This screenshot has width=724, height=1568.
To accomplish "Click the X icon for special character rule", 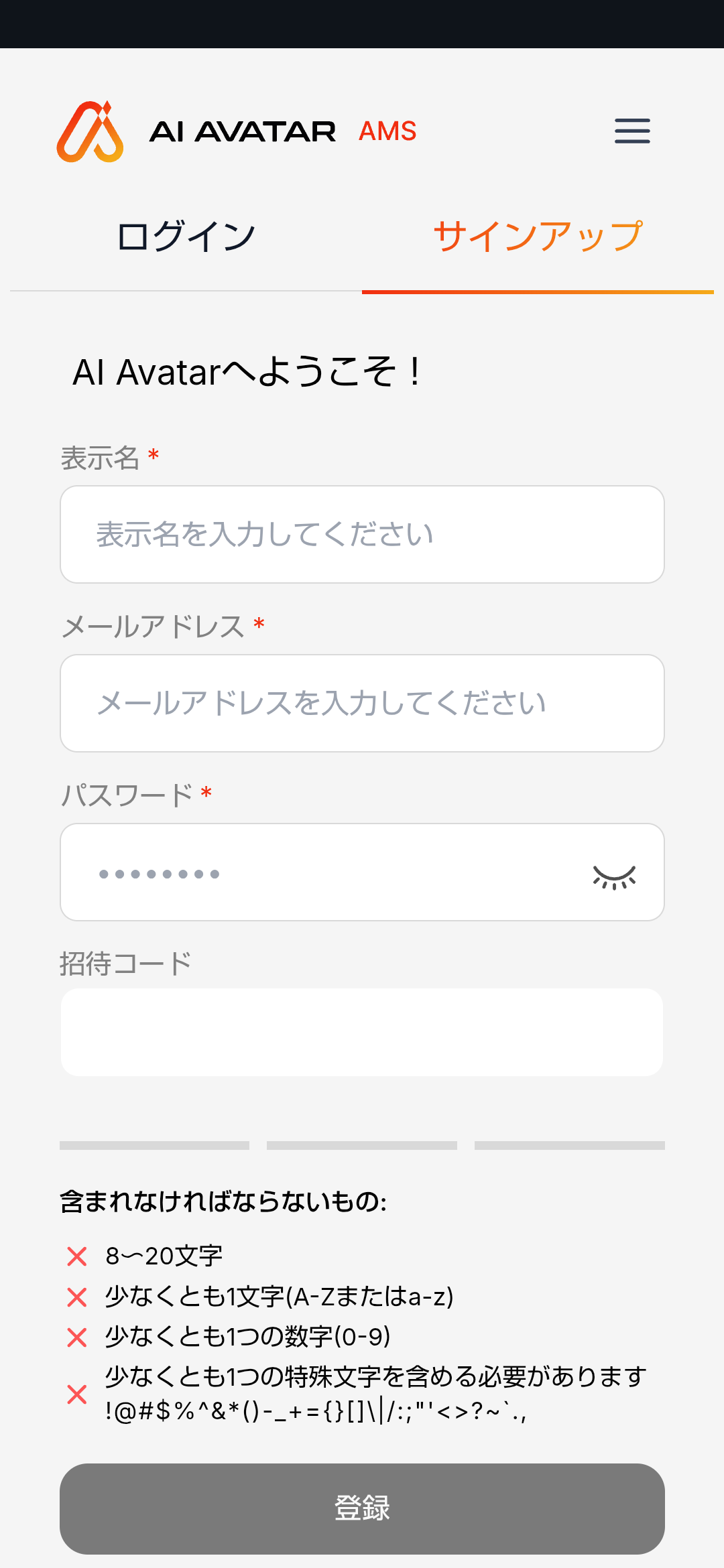I will coord(77,1394).
